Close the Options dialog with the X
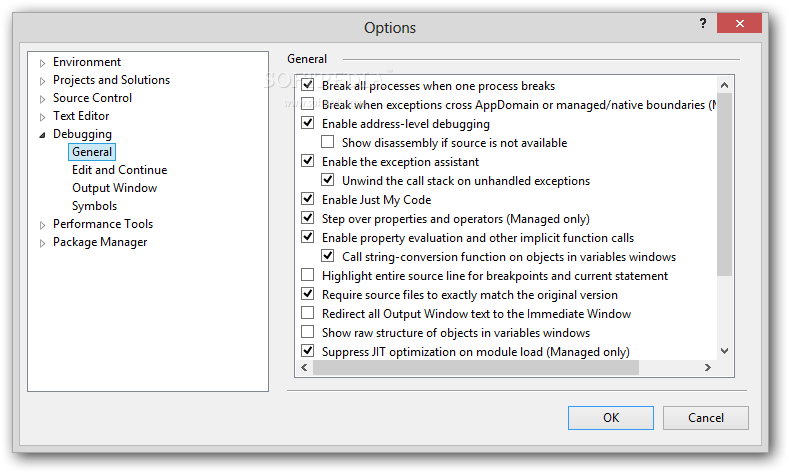Image resolution: width=789 pixels, height=473 pixels. (739, 23)
